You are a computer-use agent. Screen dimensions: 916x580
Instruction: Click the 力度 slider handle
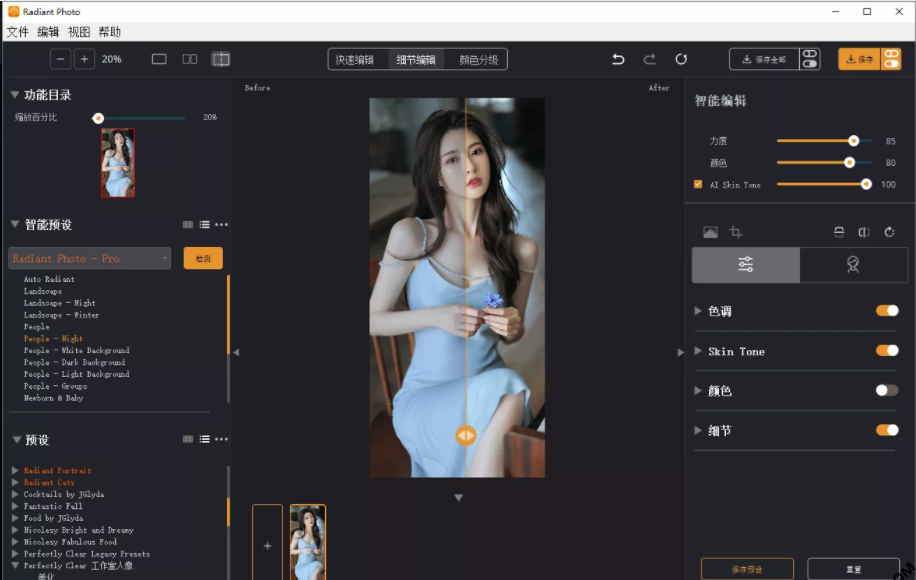tap(853, 141)
